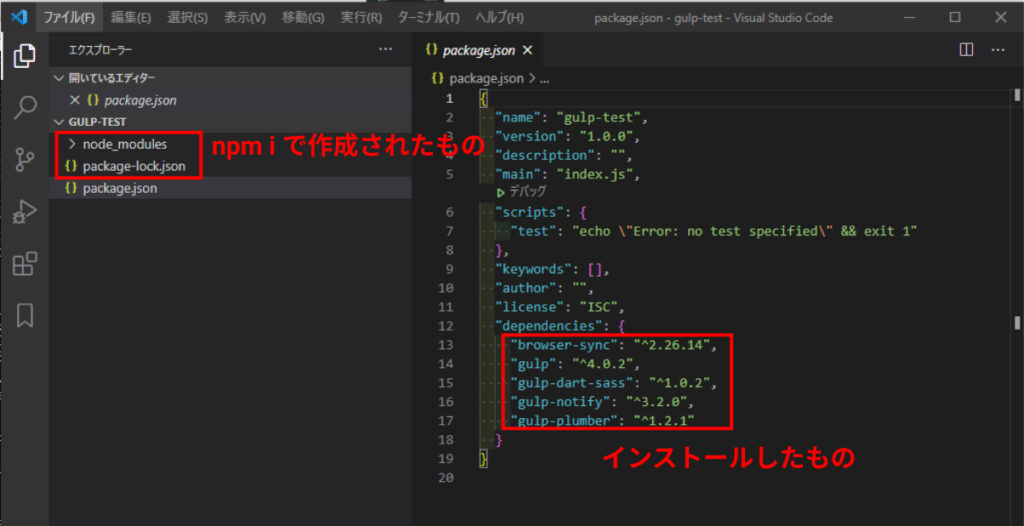The height and width of the screenshot is (526, 1024).
Task: Click the "gulp-notify" dependency
Action: tap(560, 401)
